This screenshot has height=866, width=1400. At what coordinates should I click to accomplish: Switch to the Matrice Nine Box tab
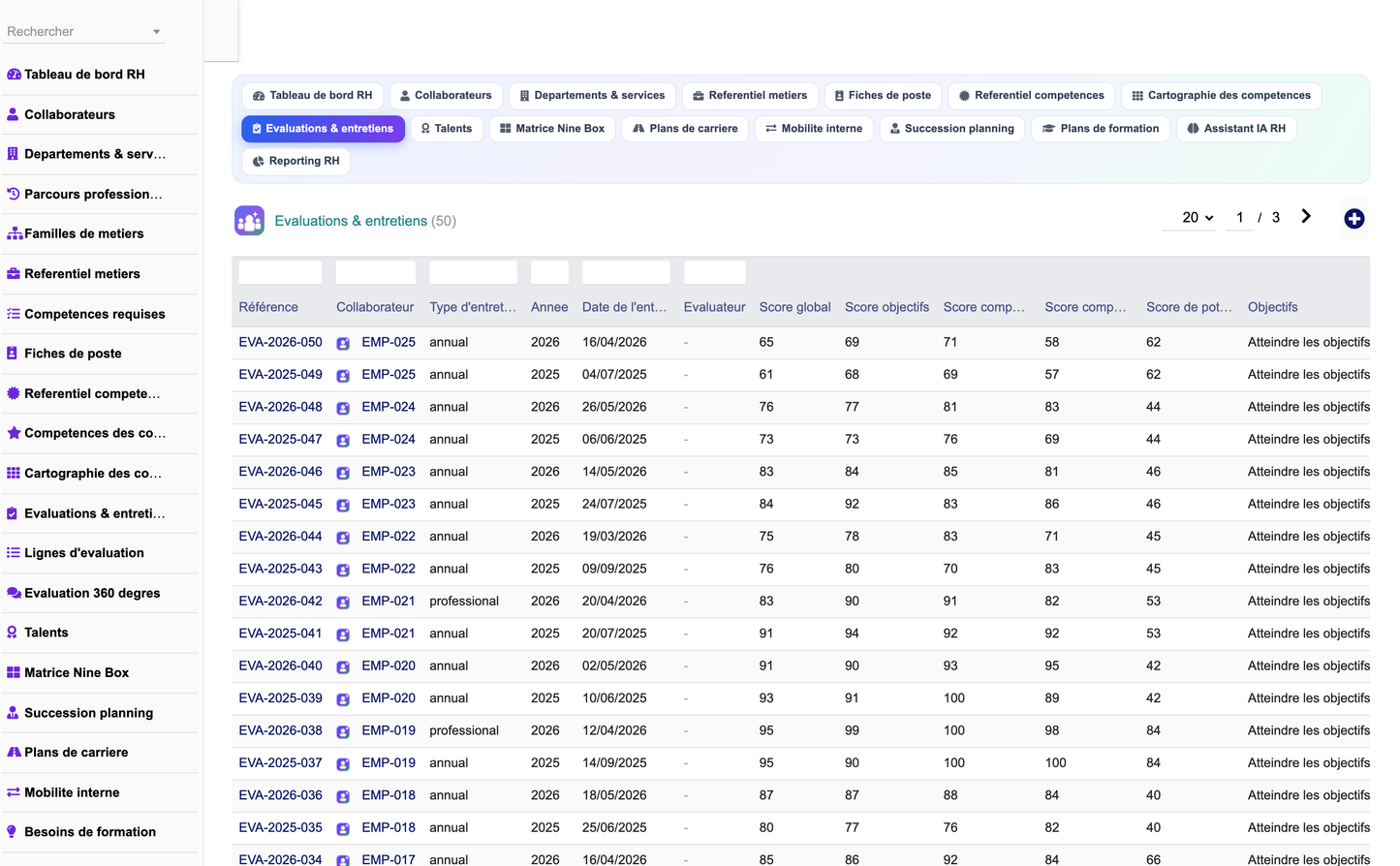point(552,129)
